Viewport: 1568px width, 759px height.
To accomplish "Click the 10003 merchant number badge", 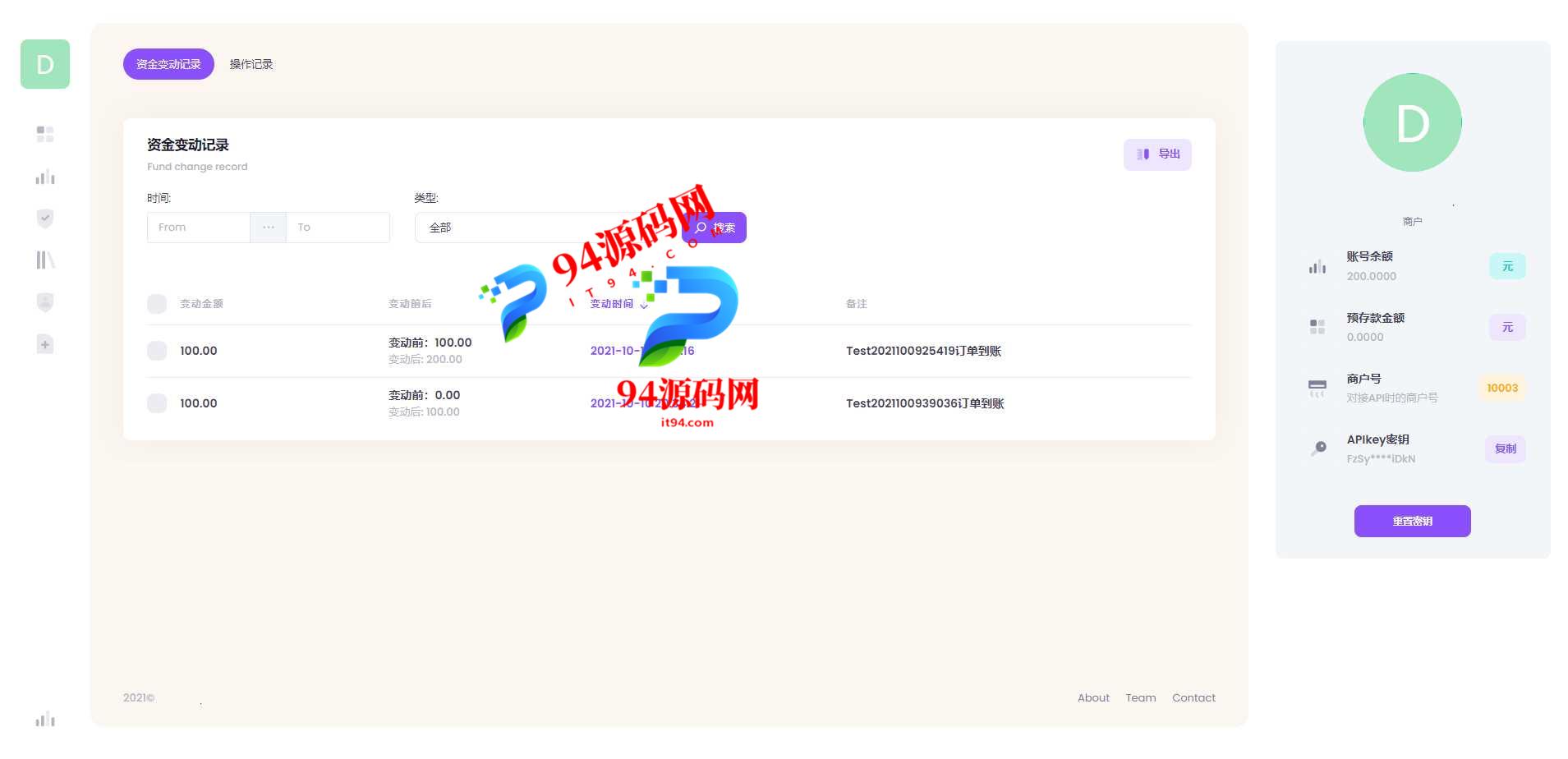I will (x=1502, y=388).
